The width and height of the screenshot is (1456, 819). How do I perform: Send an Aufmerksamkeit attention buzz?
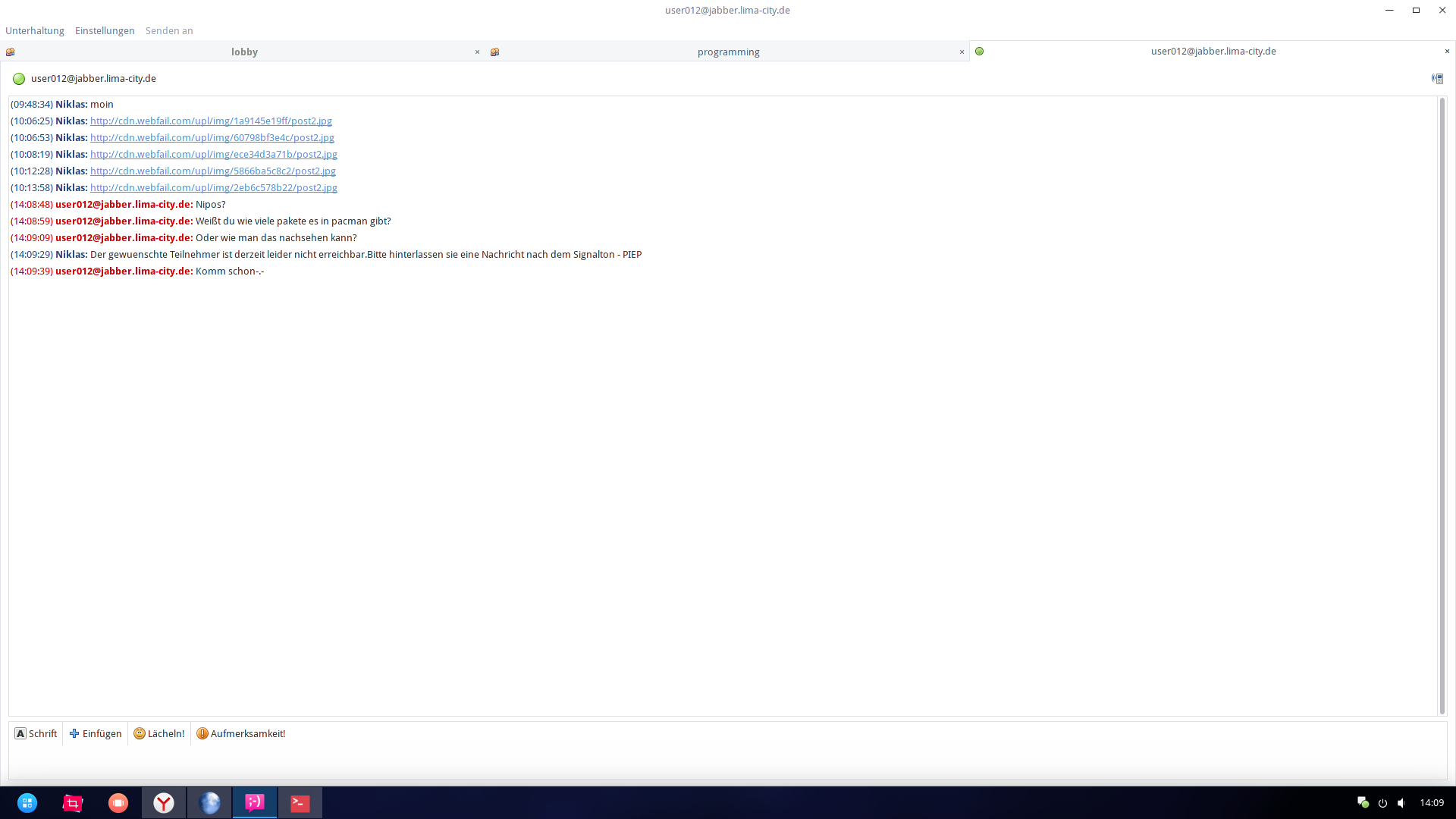(x=241, y=733)
